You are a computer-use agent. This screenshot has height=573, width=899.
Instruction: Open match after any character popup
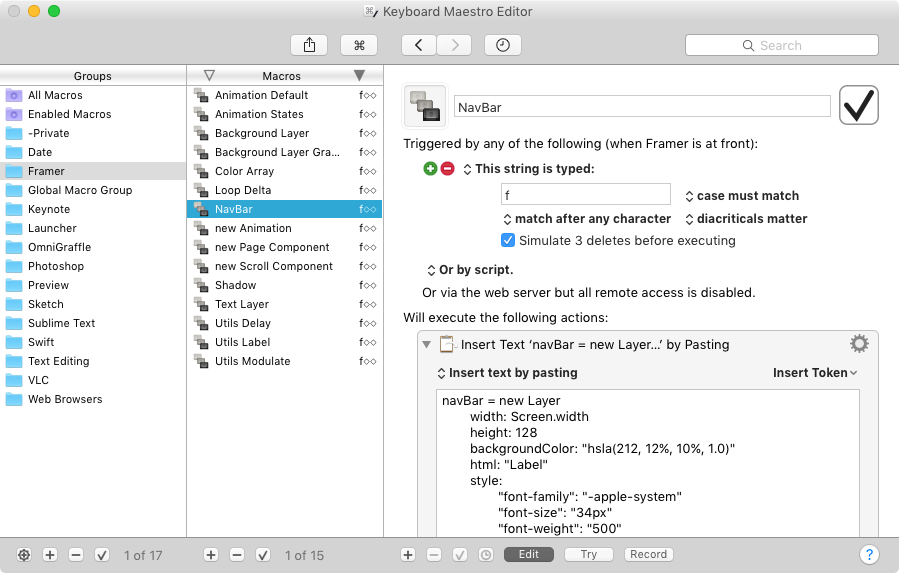coord(587,219)
